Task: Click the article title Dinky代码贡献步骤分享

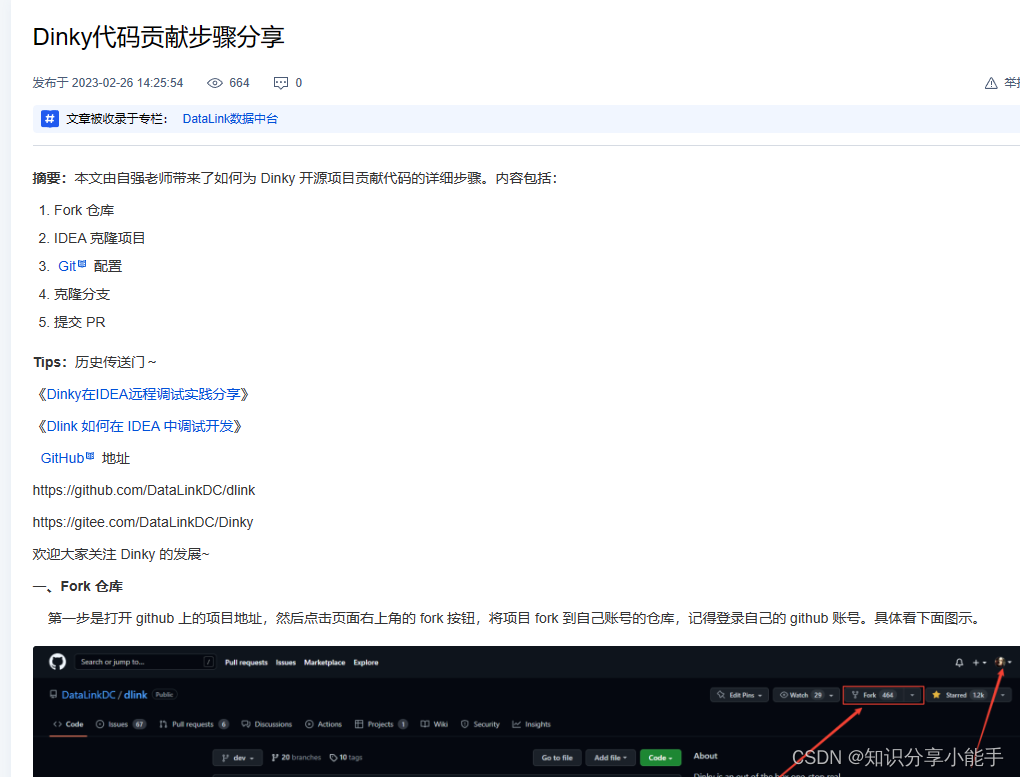Action: tap(159, 36)
